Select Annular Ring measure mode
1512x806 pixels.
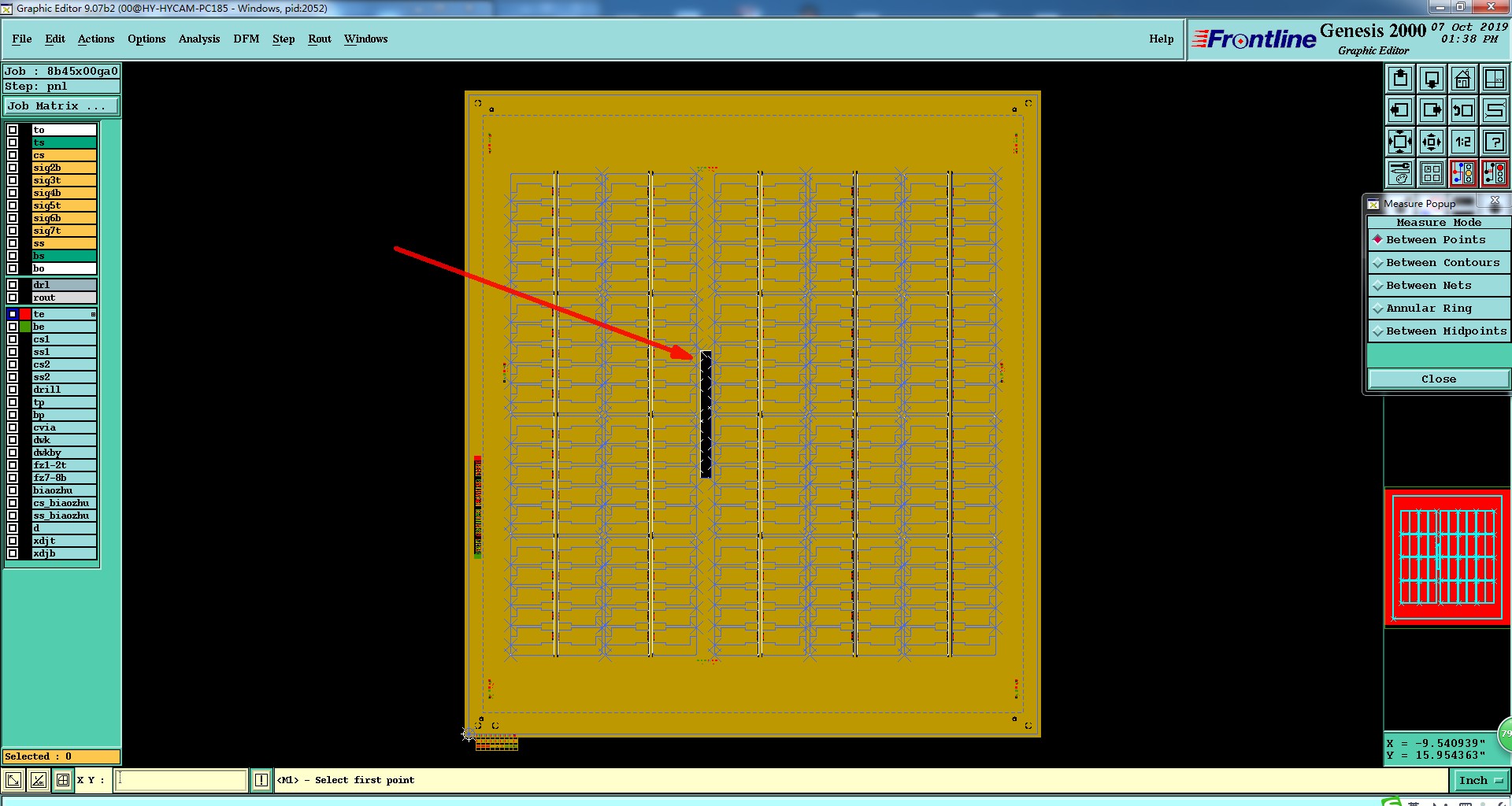(x=1439, y=308)
